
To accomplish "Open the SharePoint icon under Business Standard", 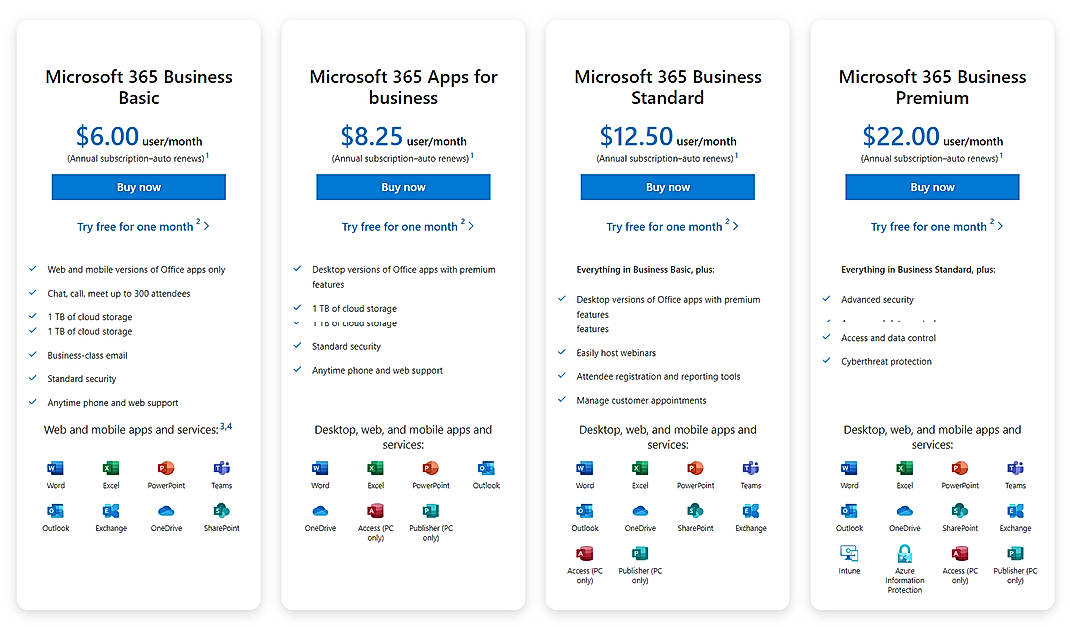I will (695, 511).
